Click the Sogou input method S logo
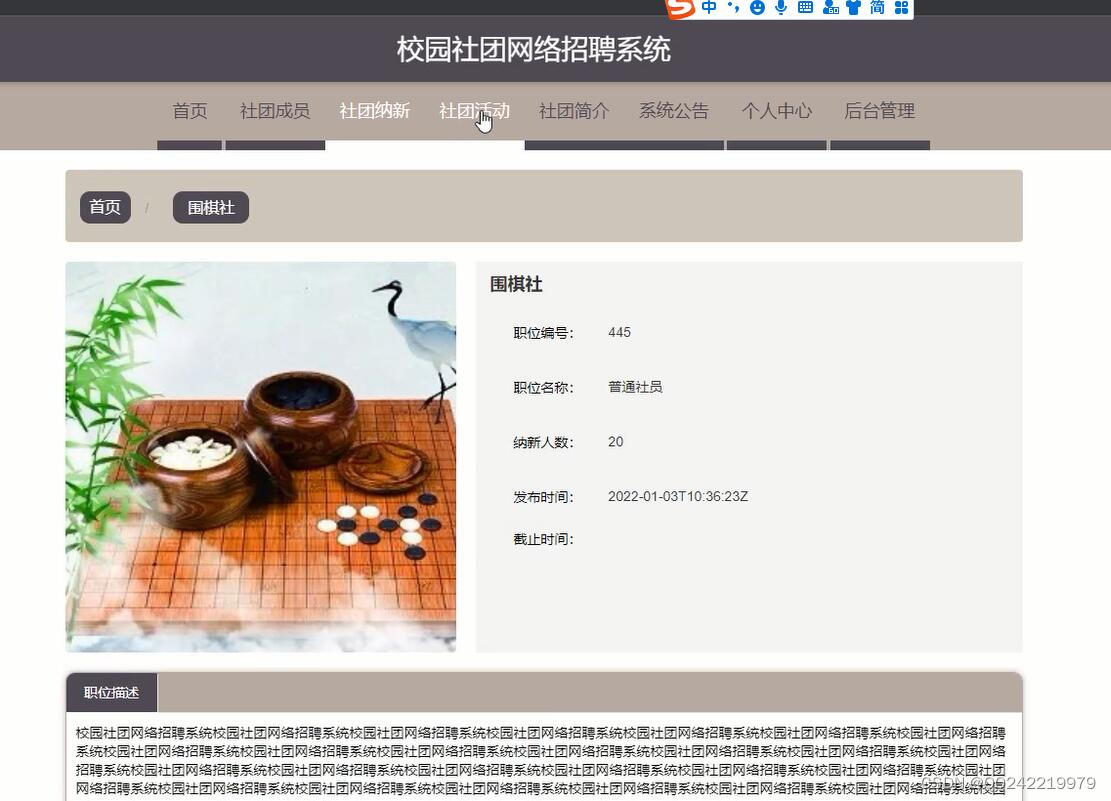 pos(678,9)
